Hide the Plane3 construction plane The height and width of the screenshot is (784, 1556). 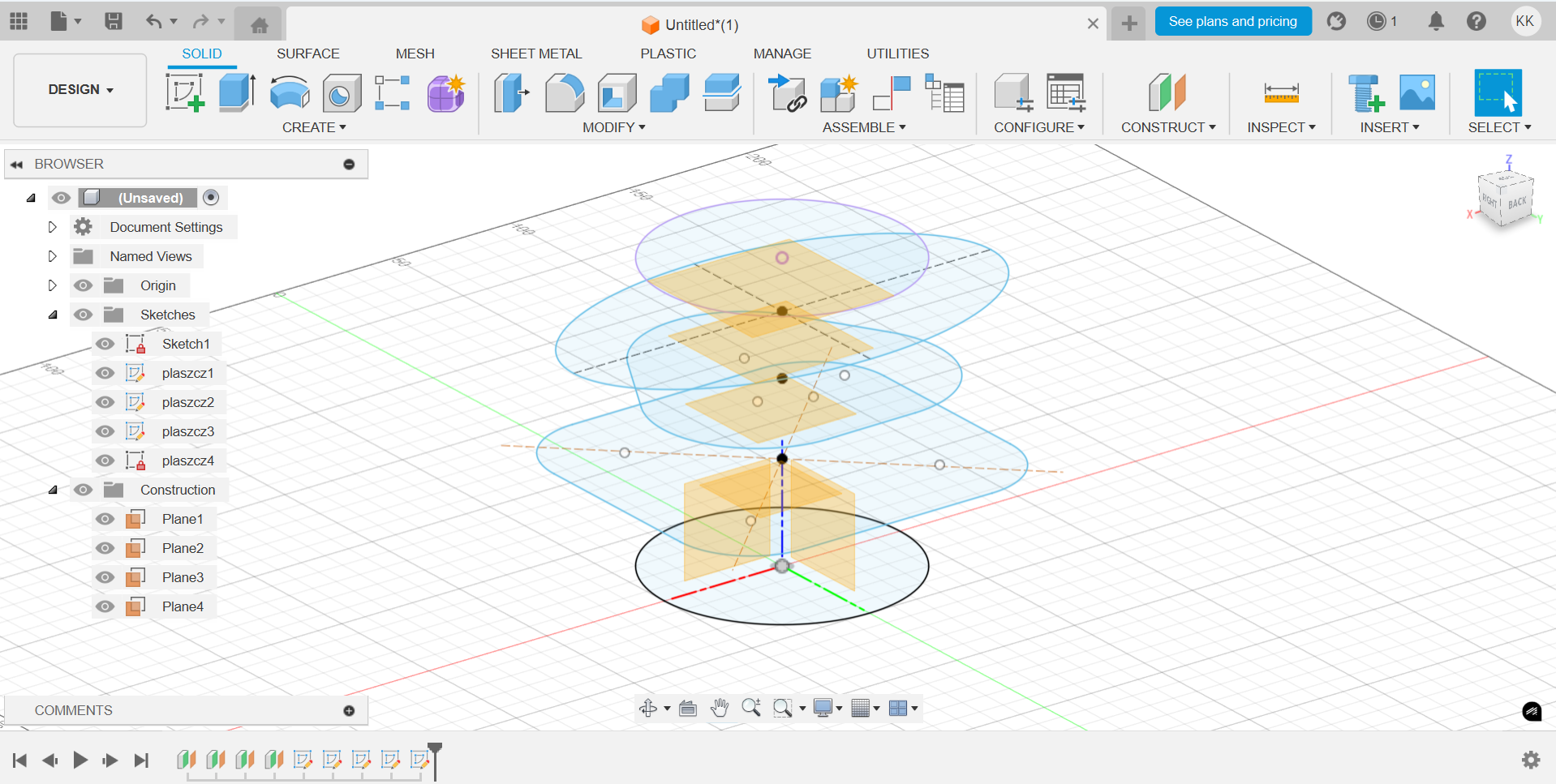tap(105, 577)
